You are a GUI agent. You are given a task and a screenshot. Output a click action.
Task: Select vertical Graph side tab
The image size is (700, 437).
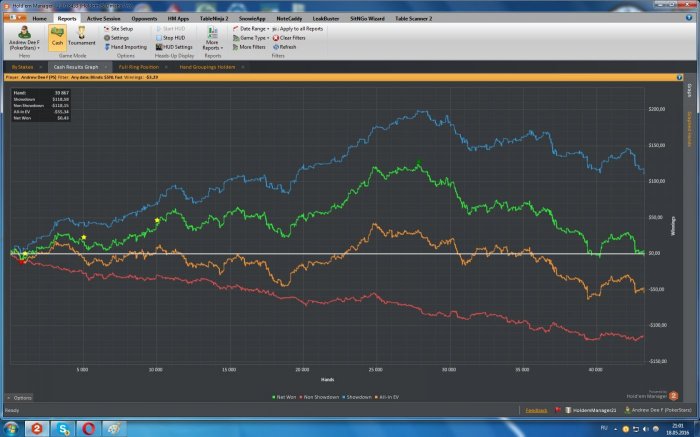[x=689, y=91]
